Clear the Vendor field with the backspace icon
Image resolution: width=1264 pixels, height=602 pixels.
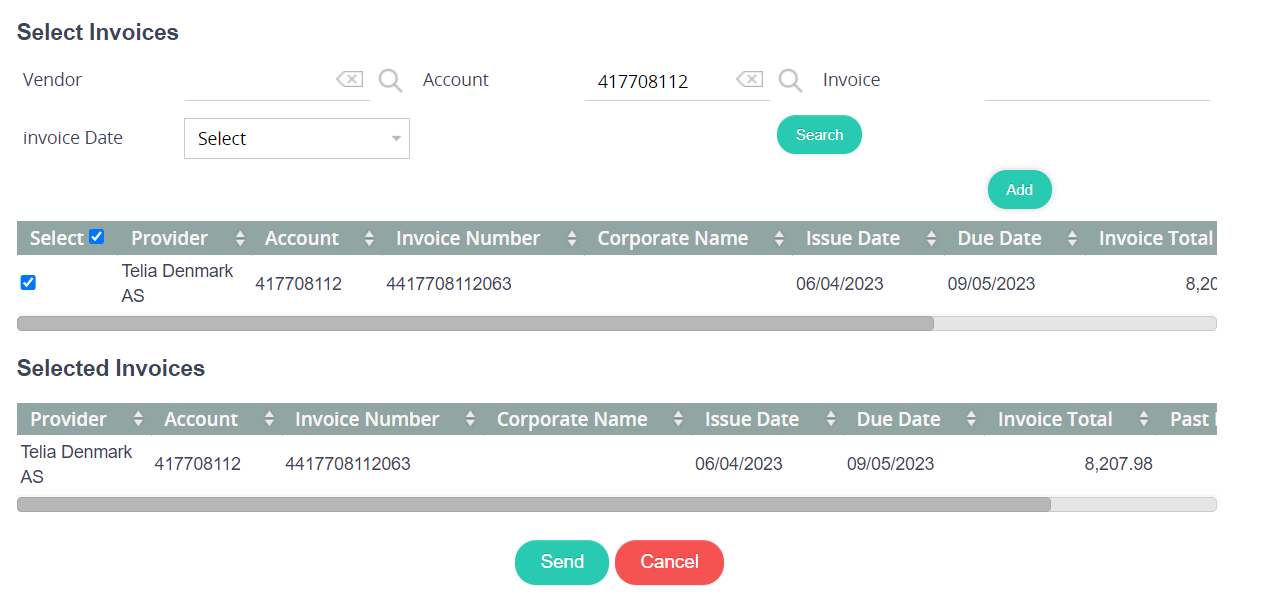pos(349,80)
